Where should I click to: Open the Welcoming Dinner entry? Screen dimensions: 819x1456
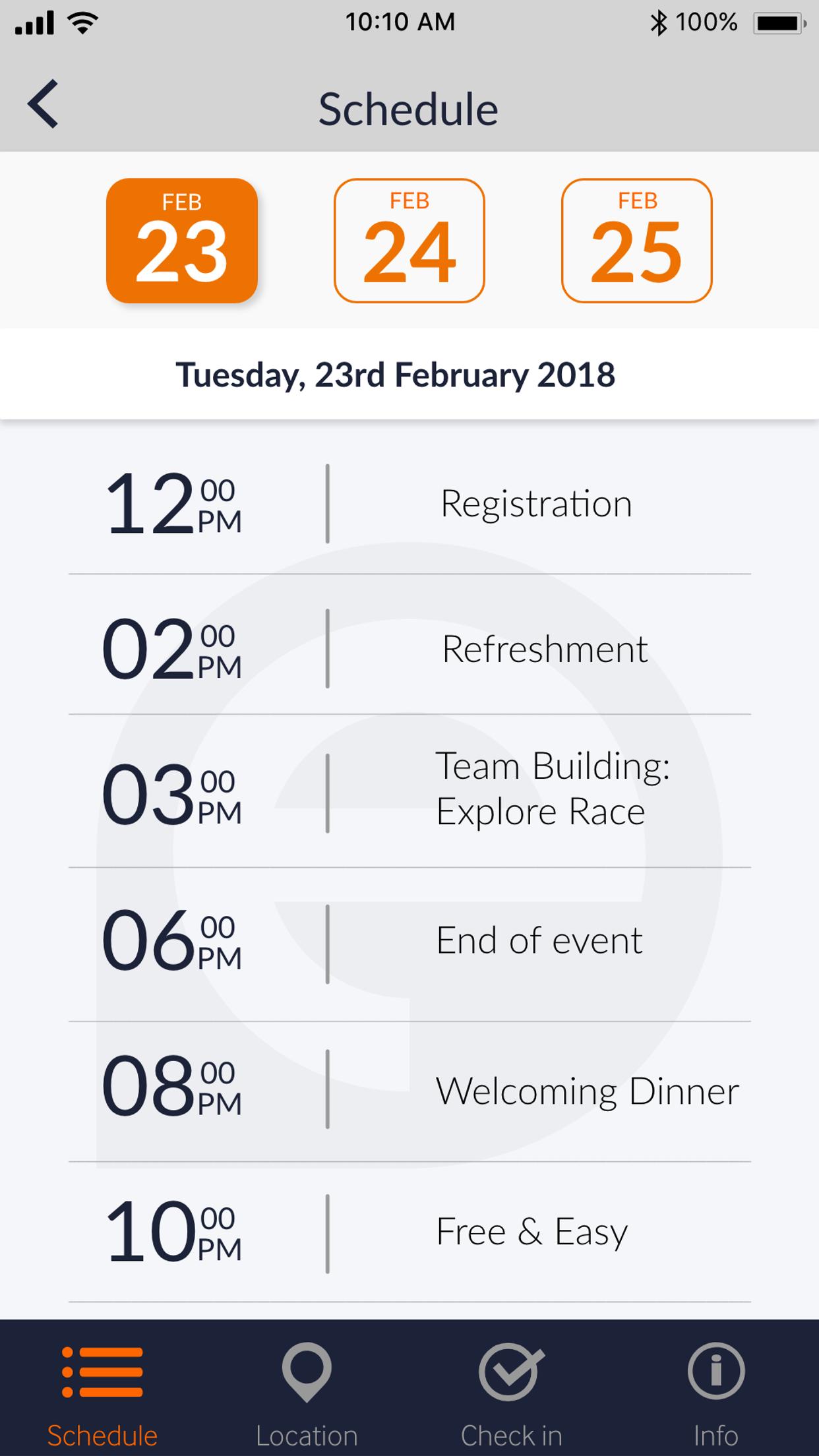[x=587, y=1091]
